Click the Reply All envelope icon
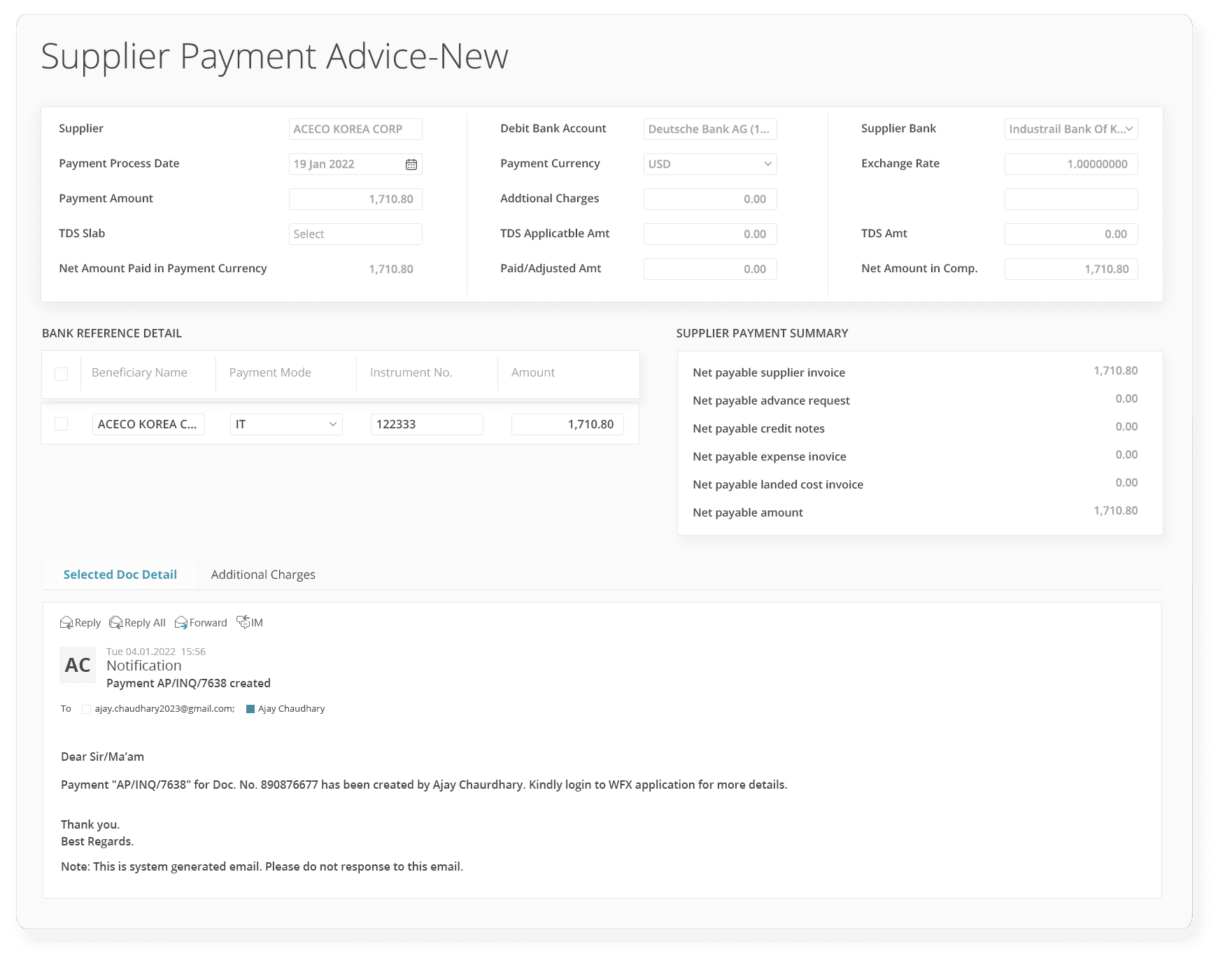 [116, 623]
